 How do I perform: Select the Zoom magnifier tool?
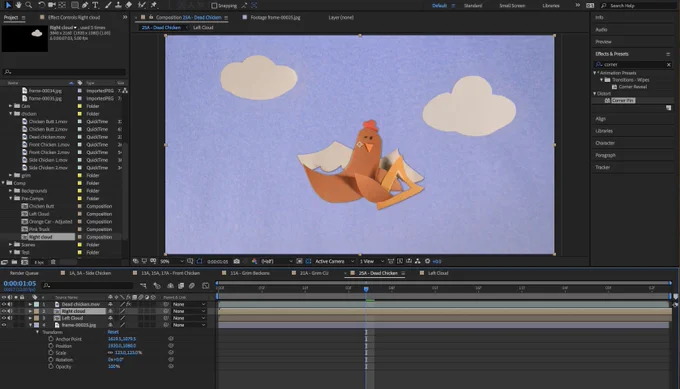29,5
